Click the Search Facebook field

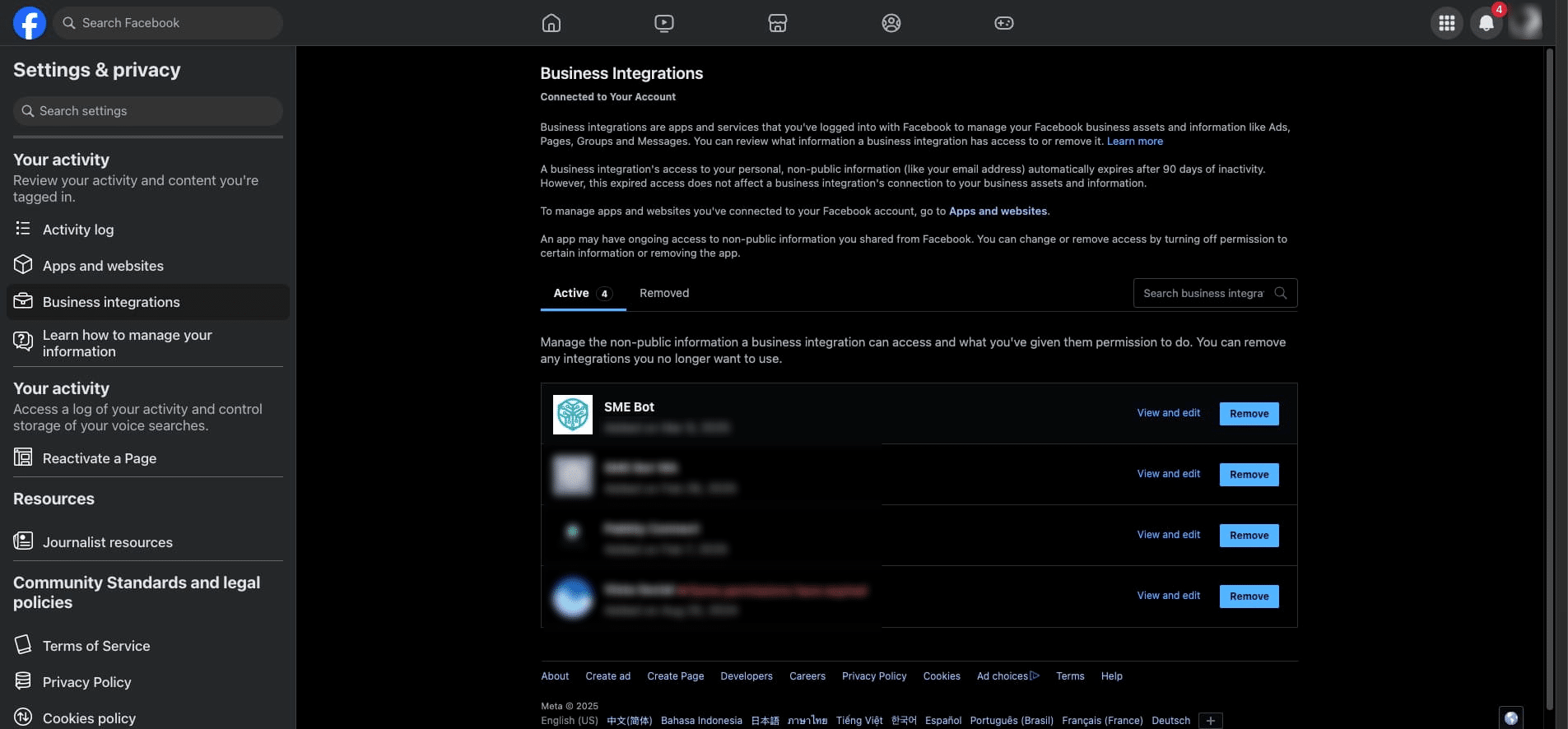click(168, 23)
